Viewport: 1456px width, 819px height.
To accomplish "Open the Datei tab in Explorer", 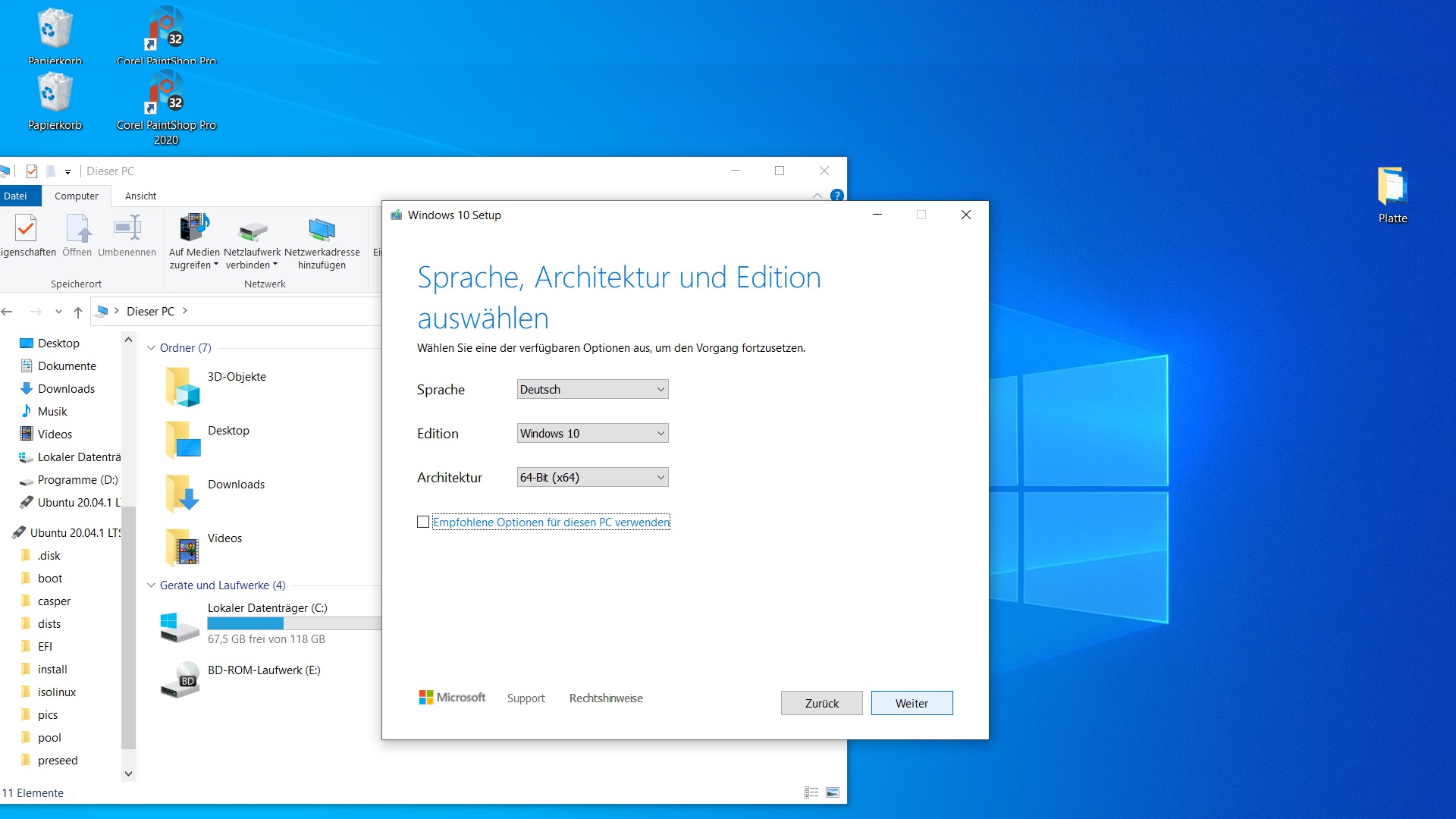I will tap(15, 196).
